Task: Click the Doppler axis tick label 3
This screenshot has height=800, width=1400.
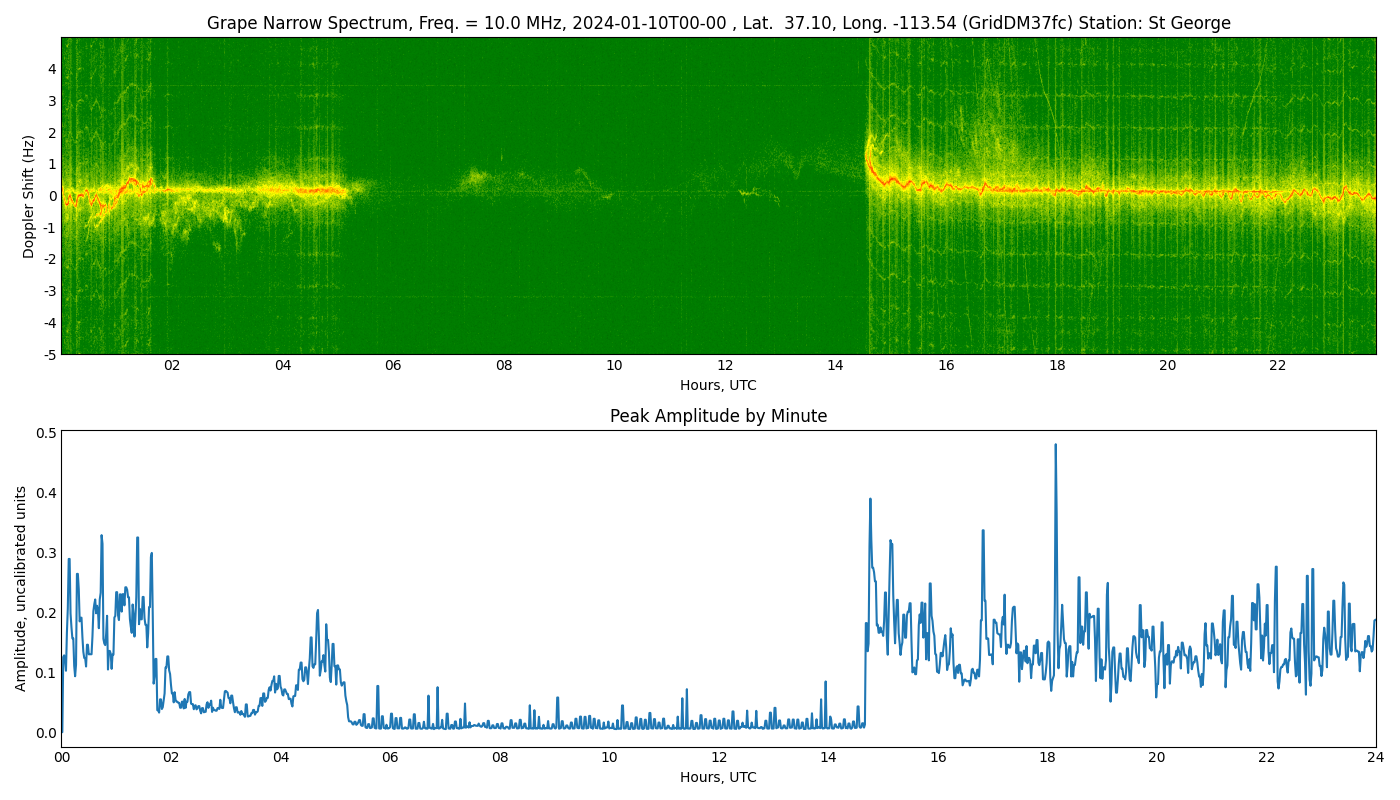Action: click(x=50, y=101)
